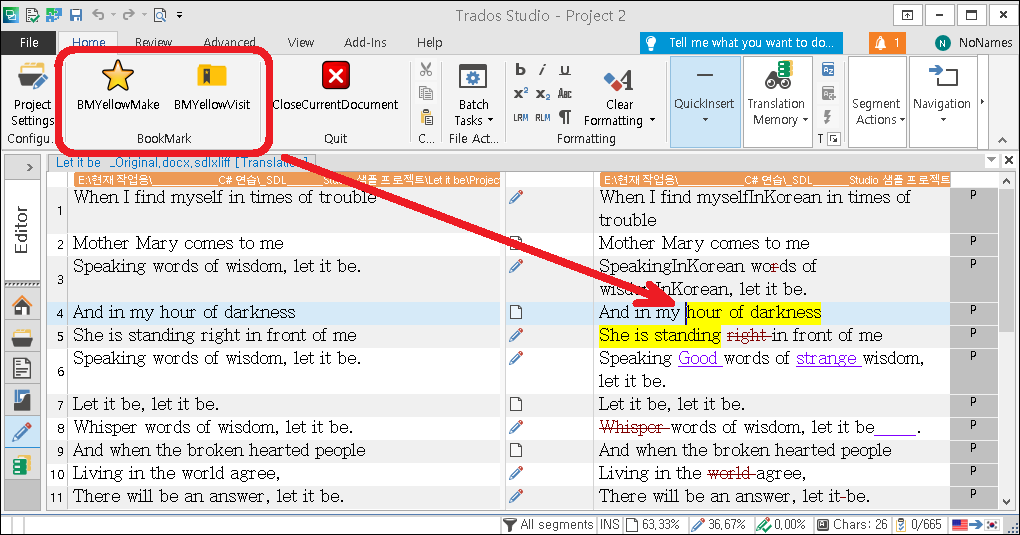Toggle subscript formatting
Screen dimensions: 1020x535
pos(543,94)
